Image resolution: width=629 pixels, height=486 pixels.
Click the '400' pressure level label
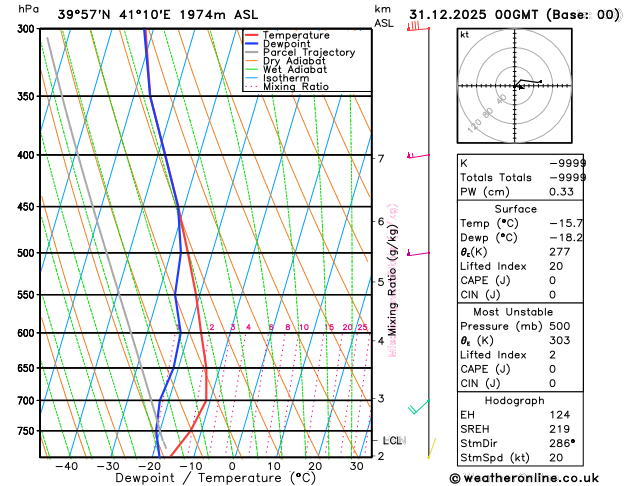[28, 155]
